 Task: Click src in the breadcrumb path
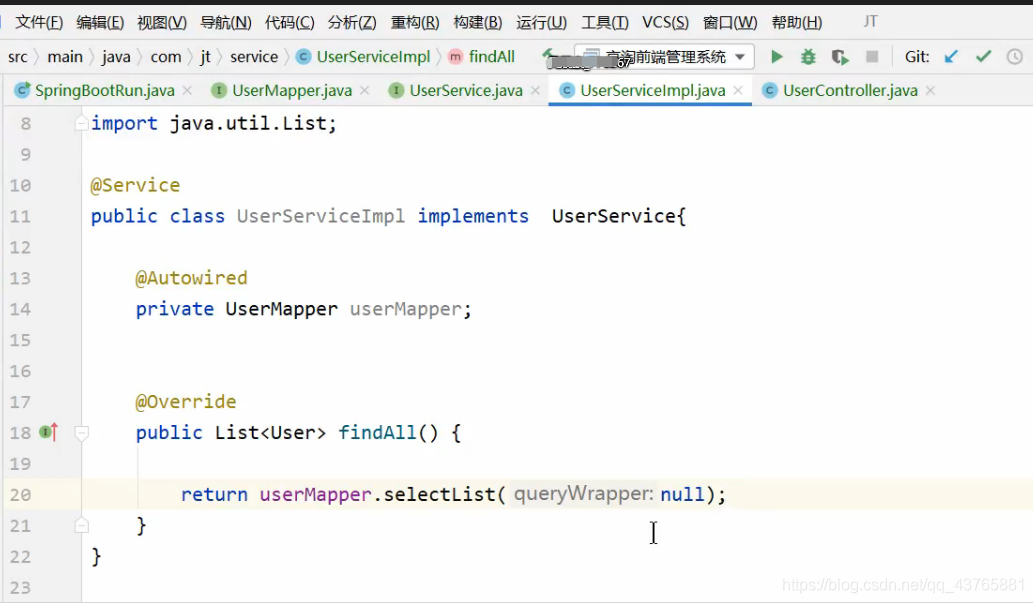click(x=18, y=57)
